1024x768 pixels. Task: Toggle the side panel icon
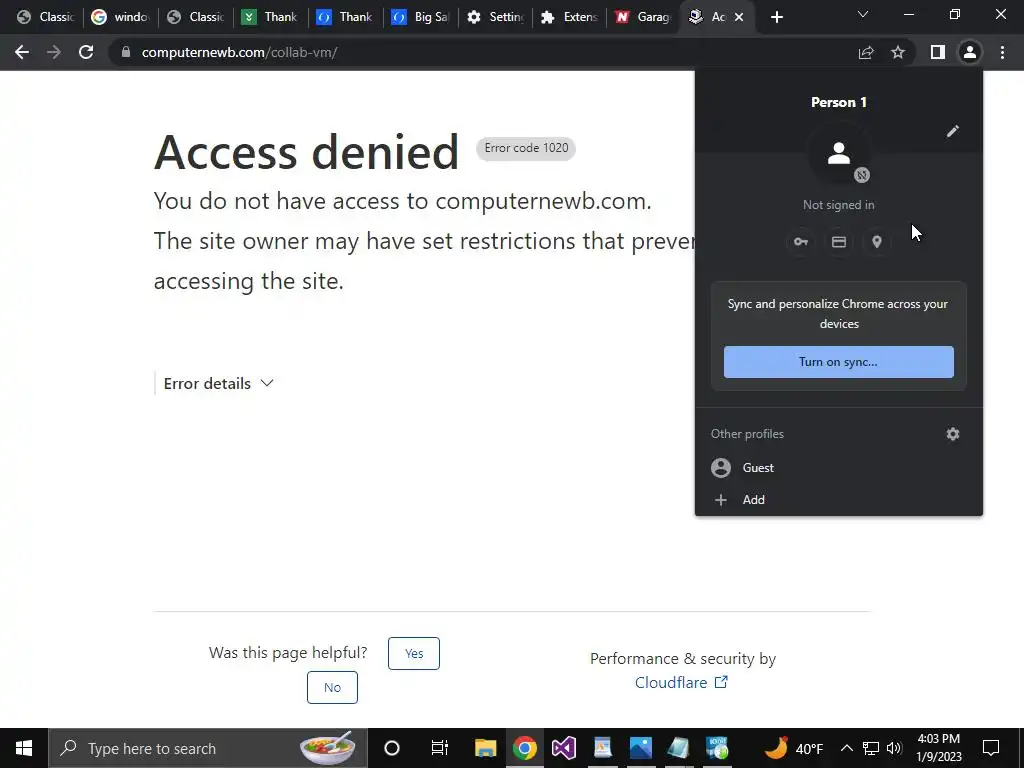938,52
